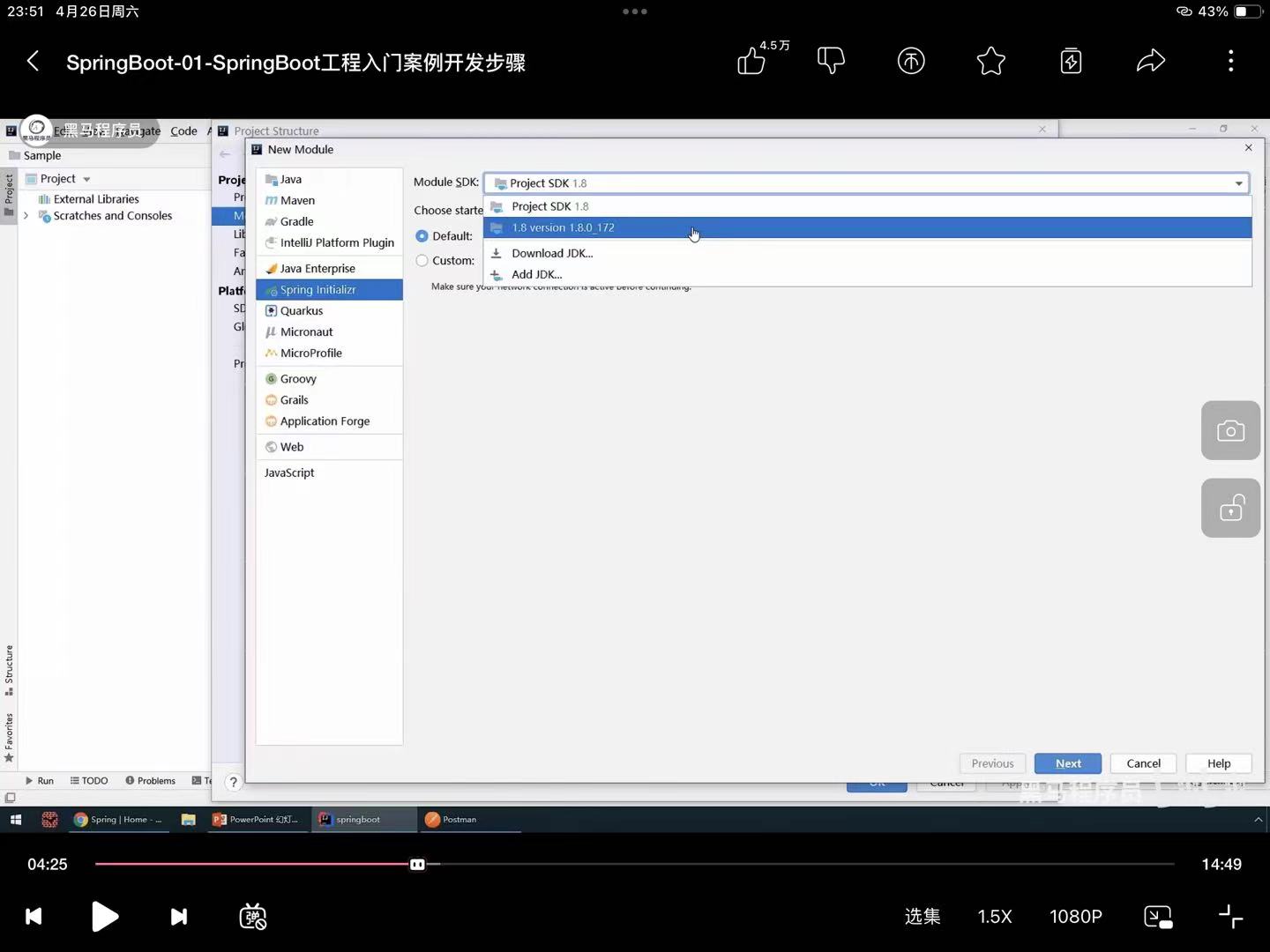Select Java Enterprise module type
The width and height of the screenshot is (1270, 952).
coord(329,268)
